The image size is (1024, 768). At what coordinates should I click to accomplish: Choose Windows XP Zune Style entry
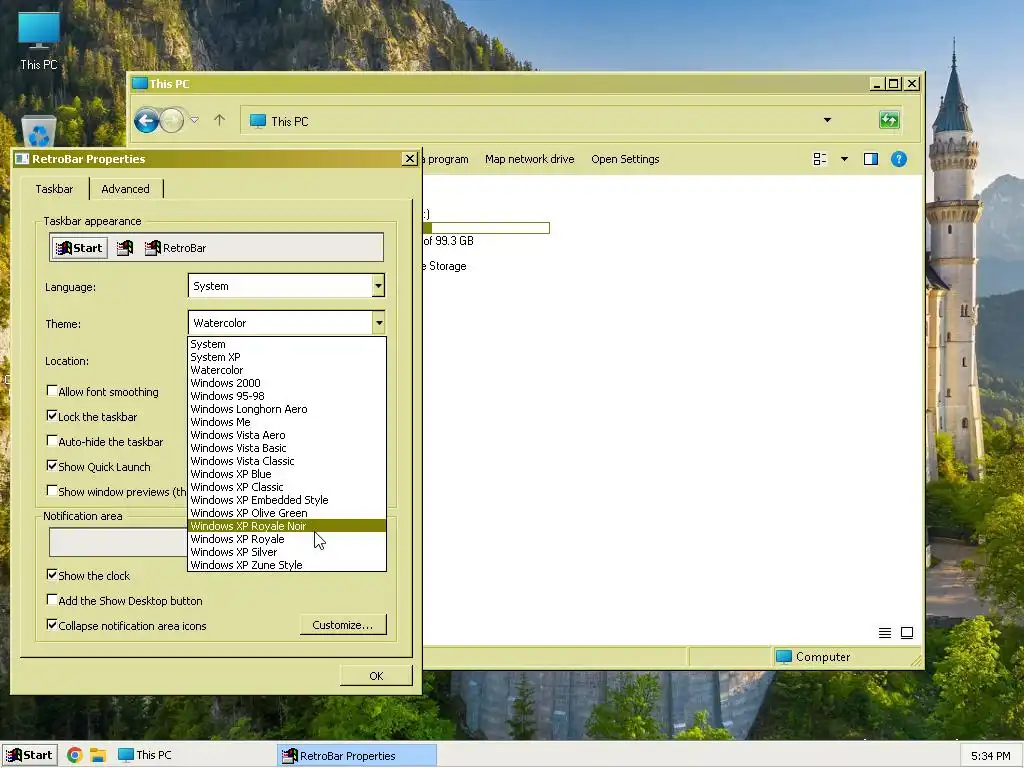pyautogui.click(x=287, y=565)
